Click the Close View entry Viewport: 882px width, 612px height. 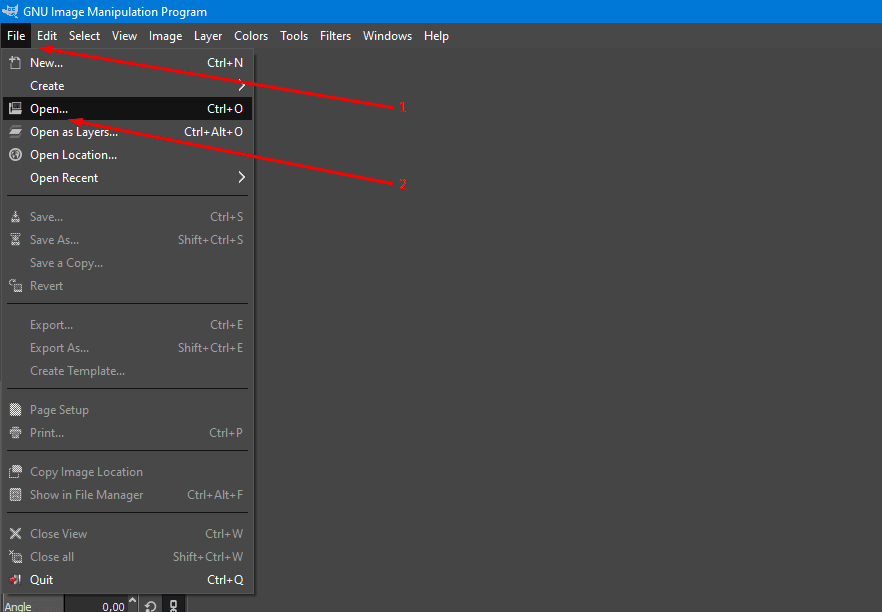(x=127, y=534)
